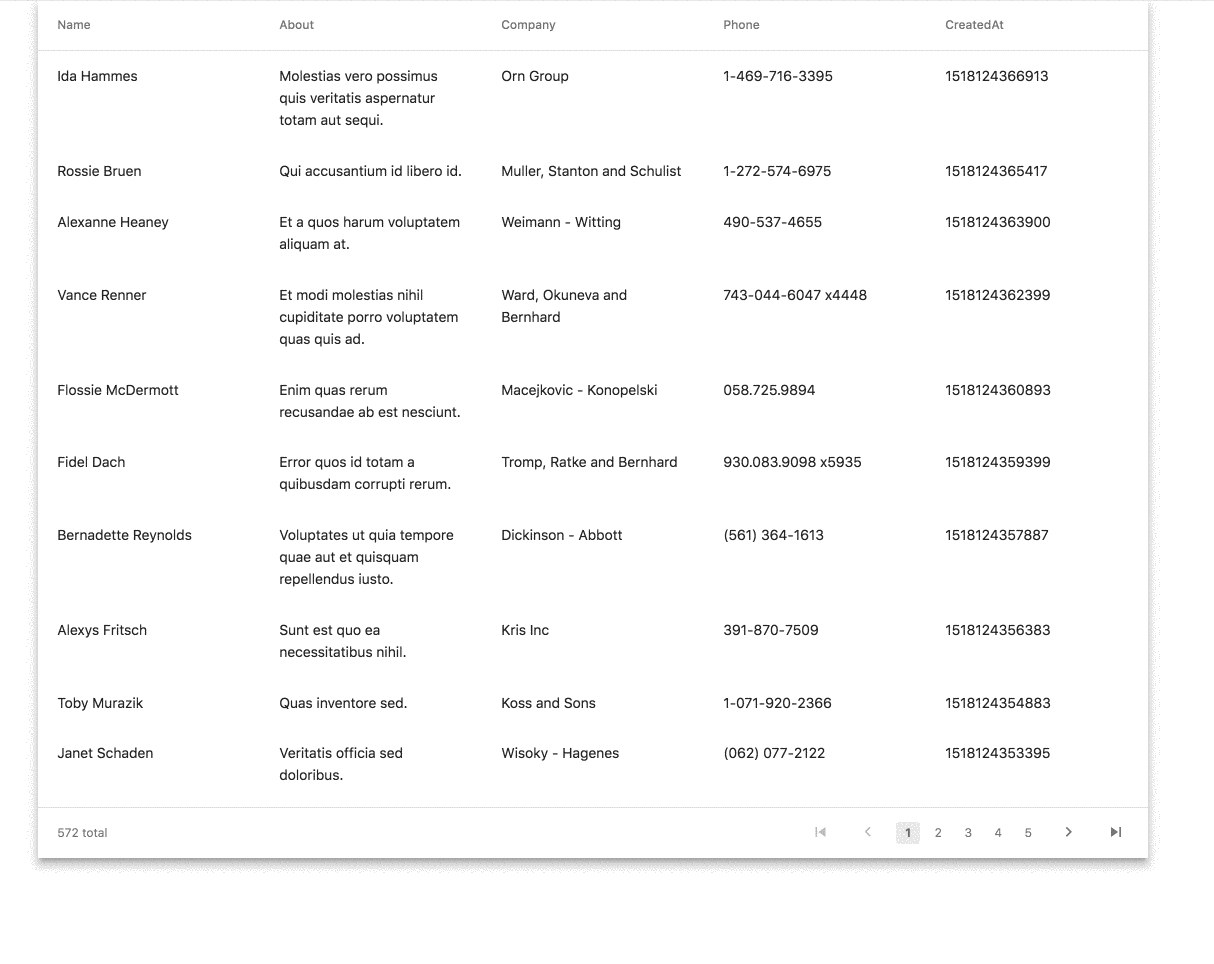Click company Dickinson - Abbott
This screenshot has height=964, width=1214.
click(x=562, y=535)
